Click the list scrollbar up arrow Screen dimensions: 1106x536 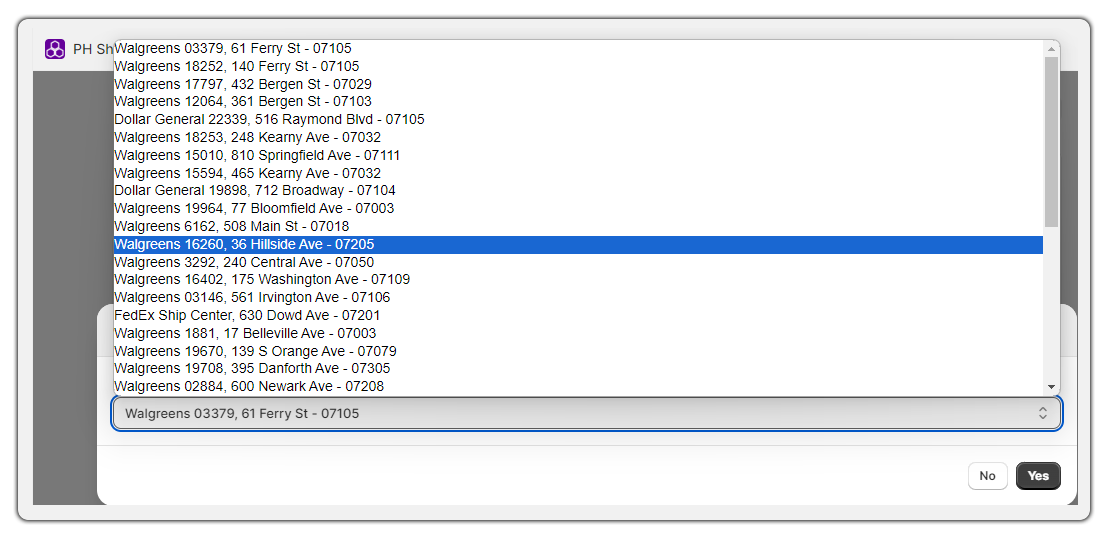pyautogui.click(x=1052, y=49)
